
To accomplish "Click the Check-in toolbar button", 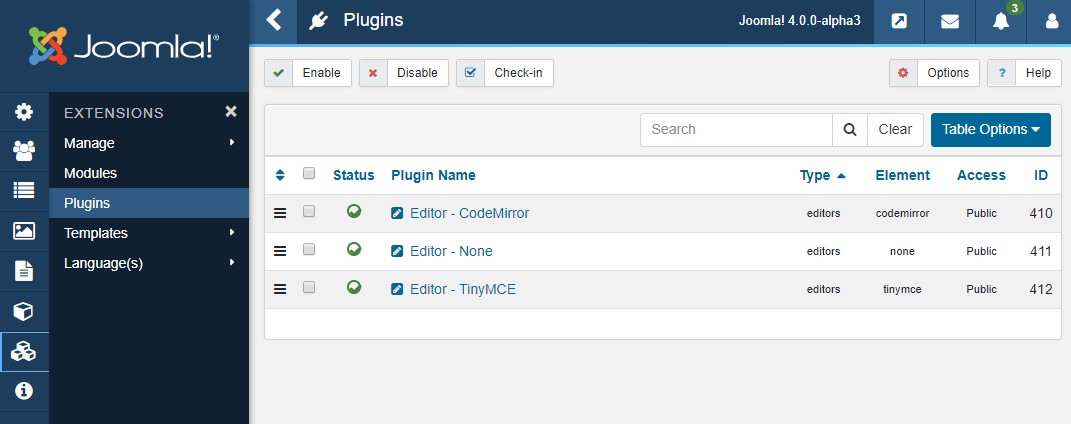I will click(505, 73).
